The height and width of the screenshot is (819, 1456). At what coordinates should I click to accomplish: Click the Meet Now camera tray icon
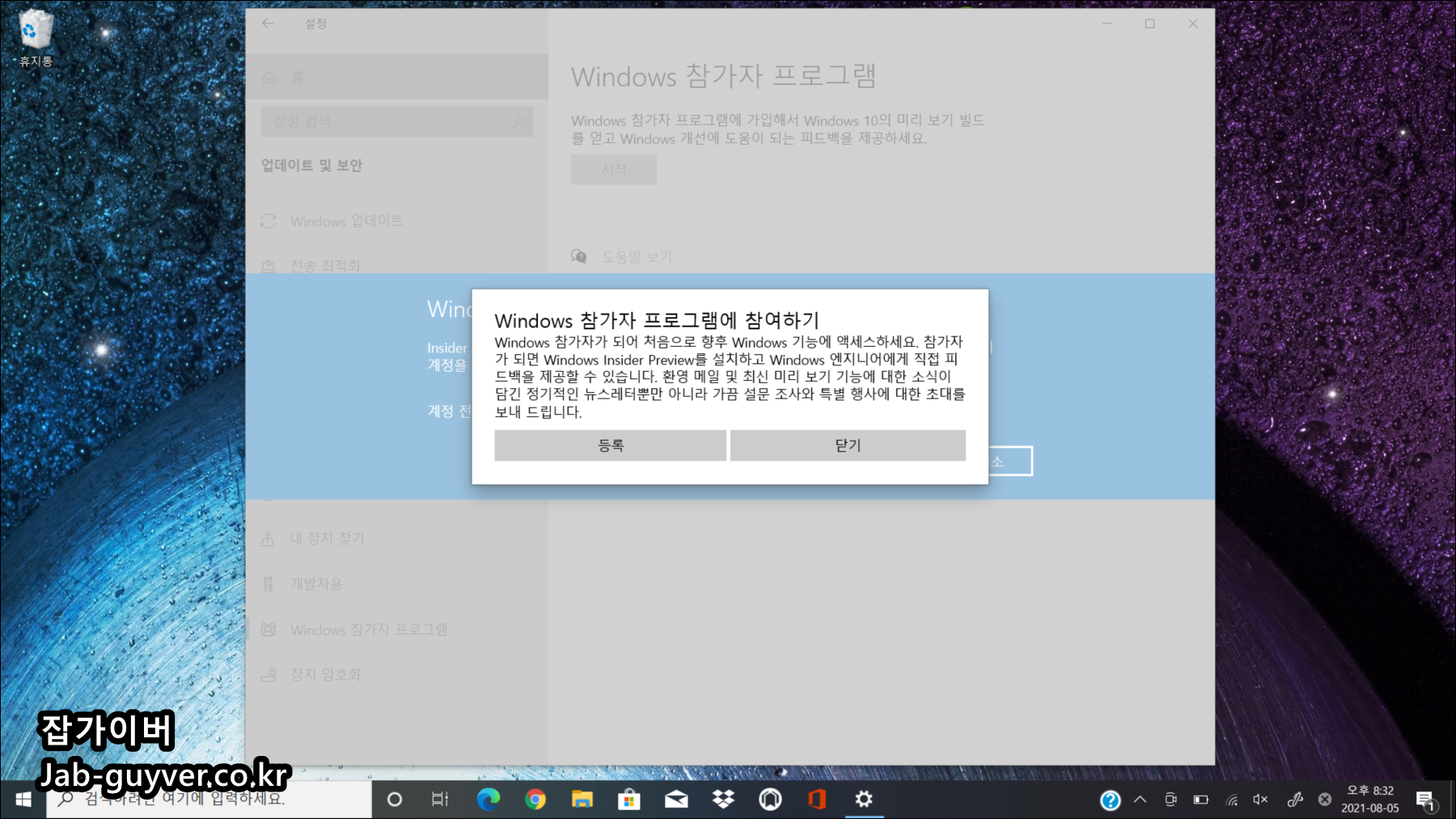1170,800
